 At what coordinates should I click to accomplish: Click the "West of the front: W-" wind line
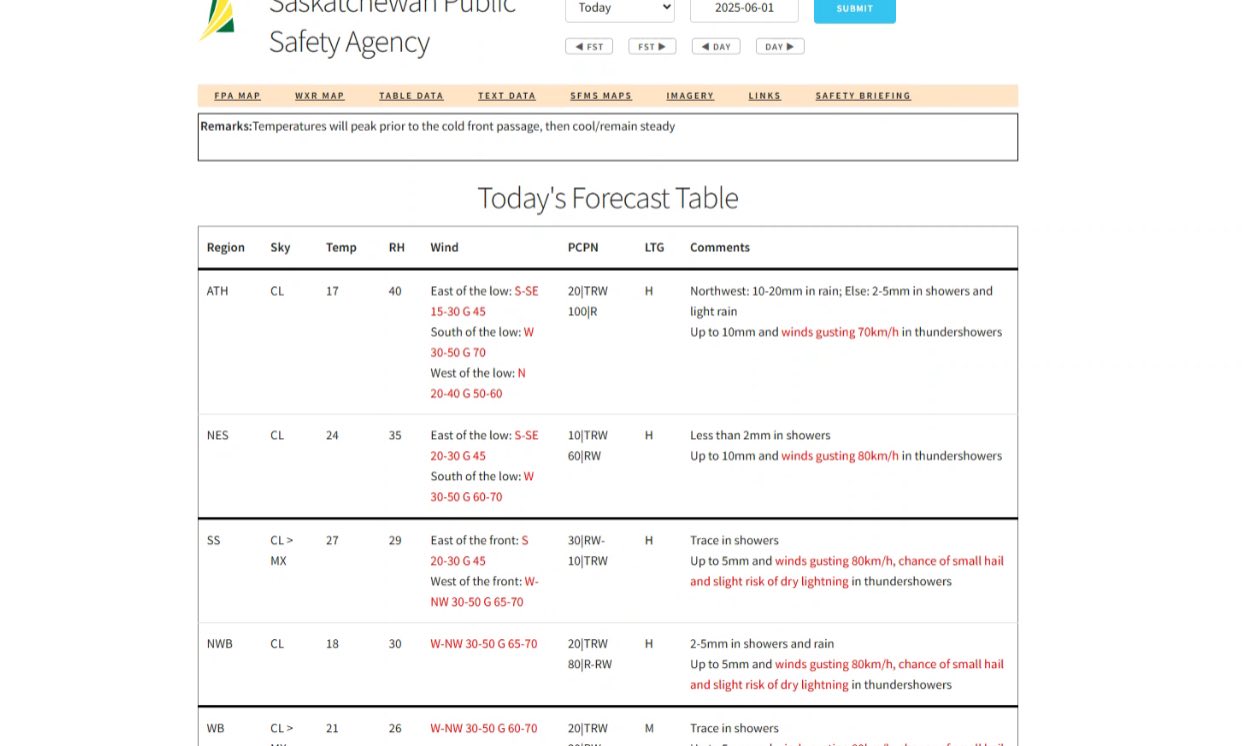click(x=485, y=581)
